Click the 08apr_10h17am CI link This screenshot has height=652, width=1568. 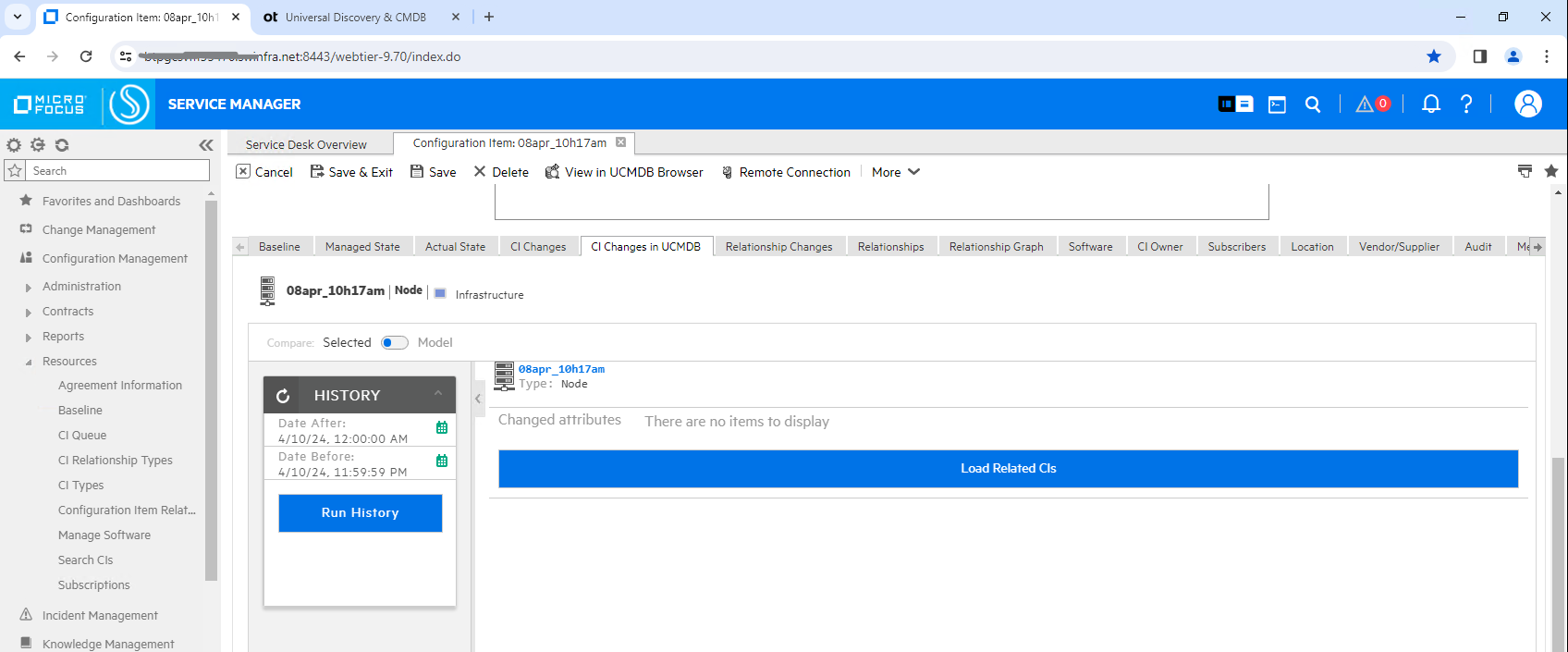click(561, 369)
